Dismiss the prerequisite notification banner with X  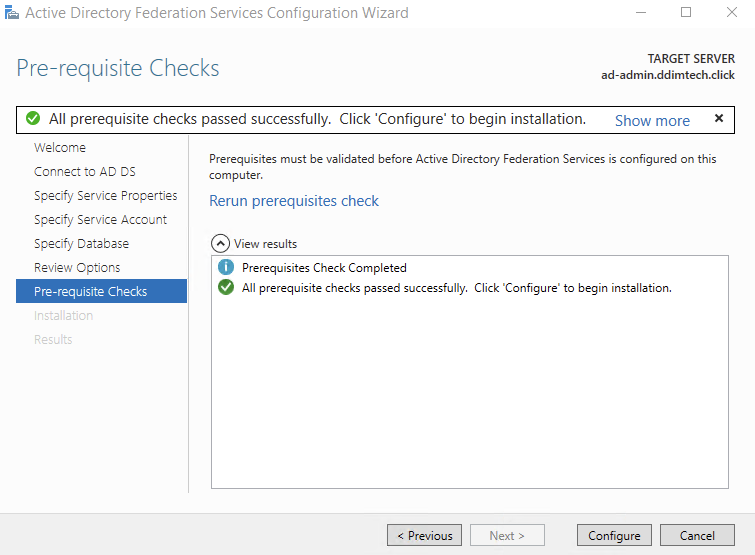click(x=719, y=118)
